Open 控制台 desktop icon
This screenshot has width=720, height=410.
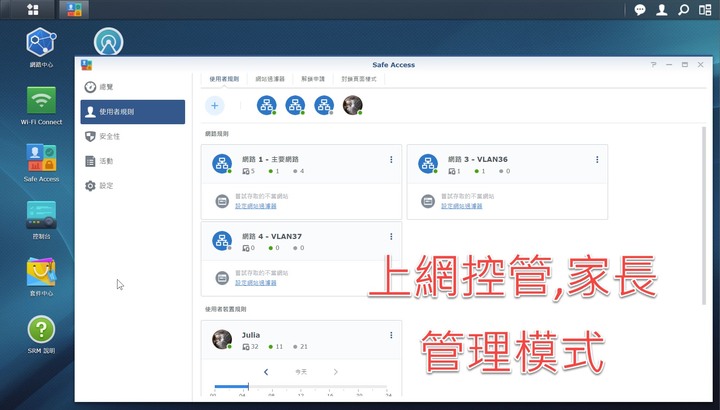click(x=41, y=220)
